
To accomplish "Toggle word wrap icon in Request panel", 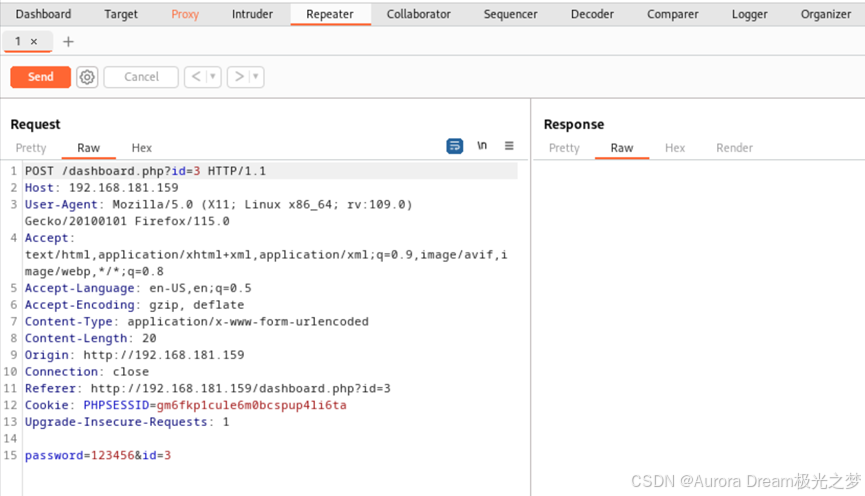I will click(x=455, y=146).
